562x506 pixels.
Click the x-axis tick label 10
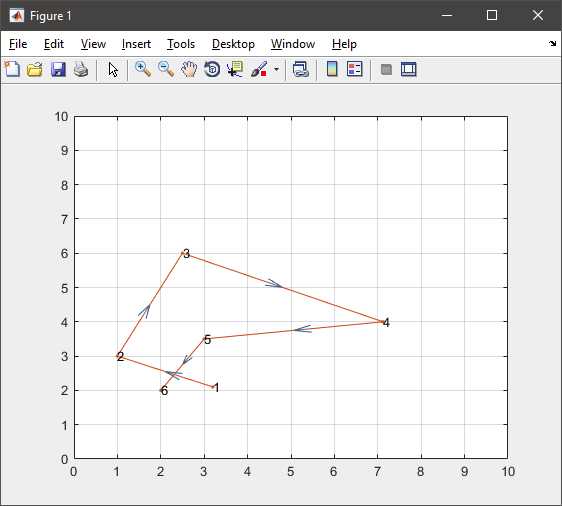[508, 472]
